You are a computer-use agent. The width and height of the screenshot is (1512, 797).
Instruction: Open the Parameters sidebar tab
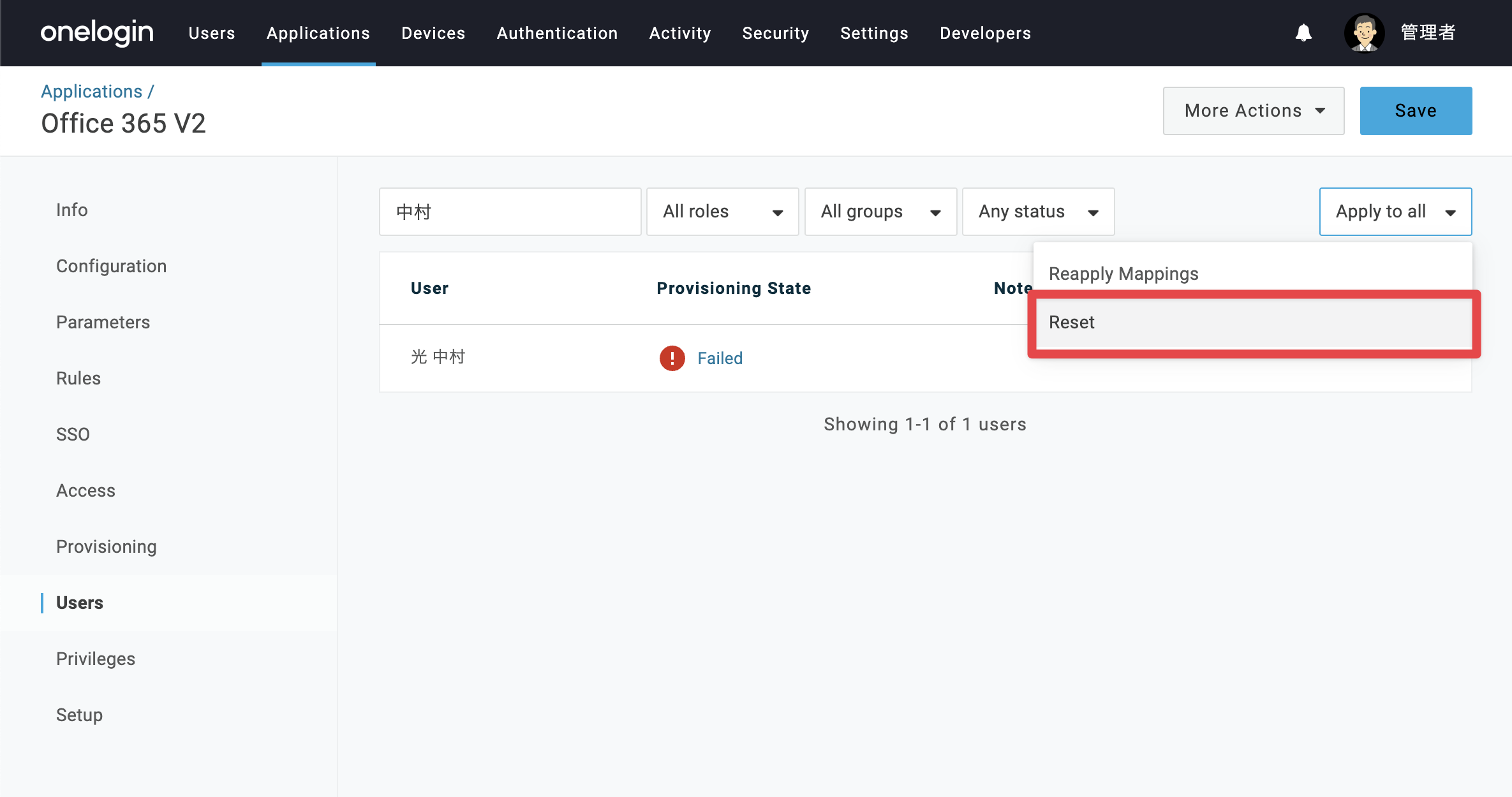103,322
